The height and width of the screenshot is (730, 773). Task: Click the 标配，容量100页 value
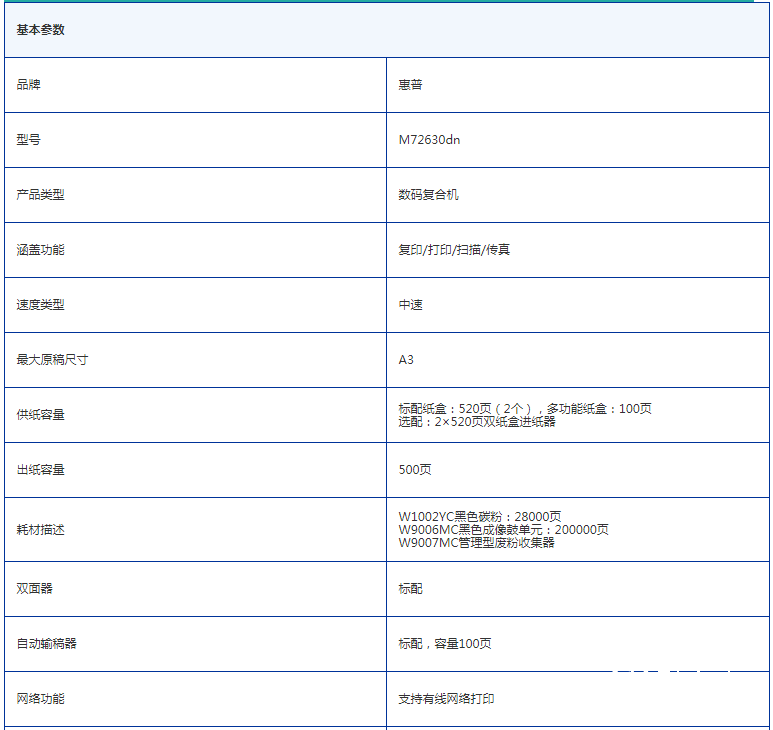pos(444,644)
